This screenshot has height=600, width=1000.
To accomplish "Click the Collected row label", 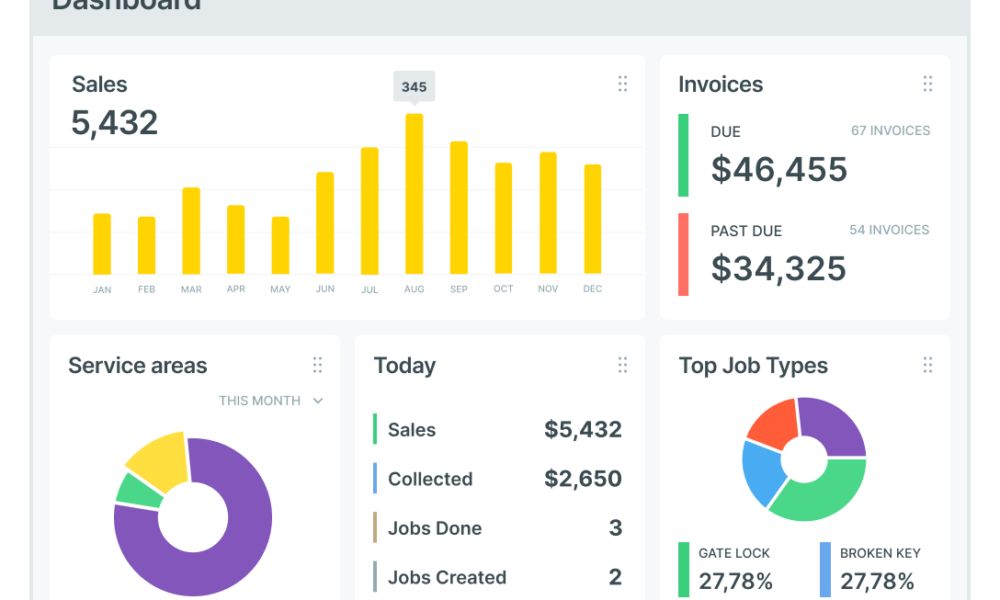I will (430, 479).
